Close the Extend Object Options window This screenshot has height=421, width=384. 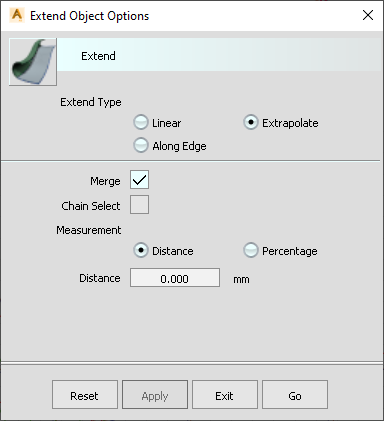click(368, 15)
